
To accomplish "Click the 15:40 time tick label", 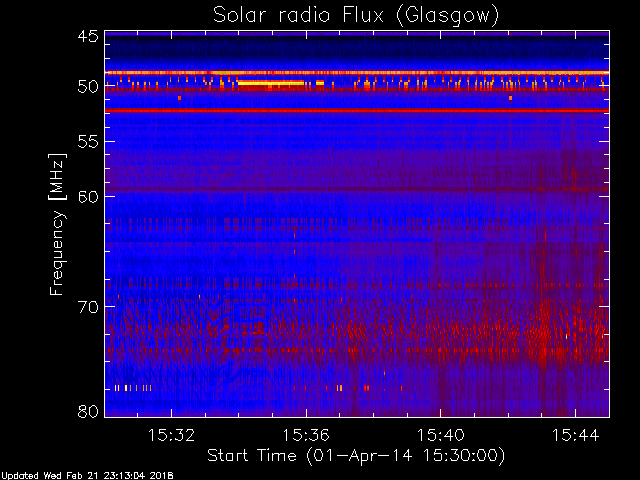I will click(x=440, y=435).
